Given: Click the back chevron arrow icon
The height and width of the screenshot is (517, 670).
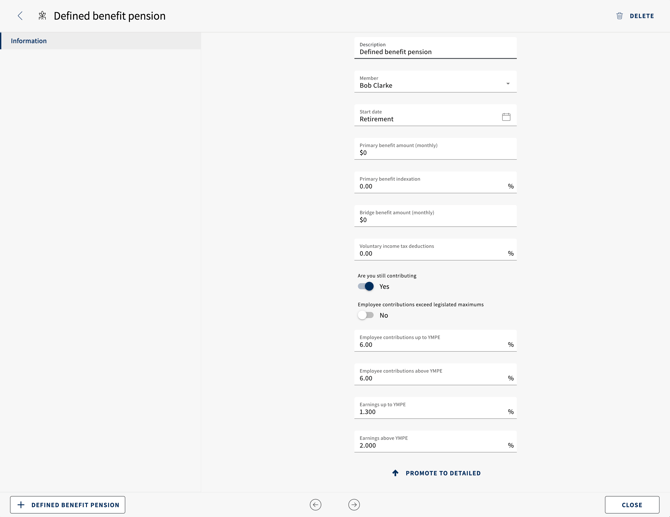Looking at the screenshot, I should (20, 16).
